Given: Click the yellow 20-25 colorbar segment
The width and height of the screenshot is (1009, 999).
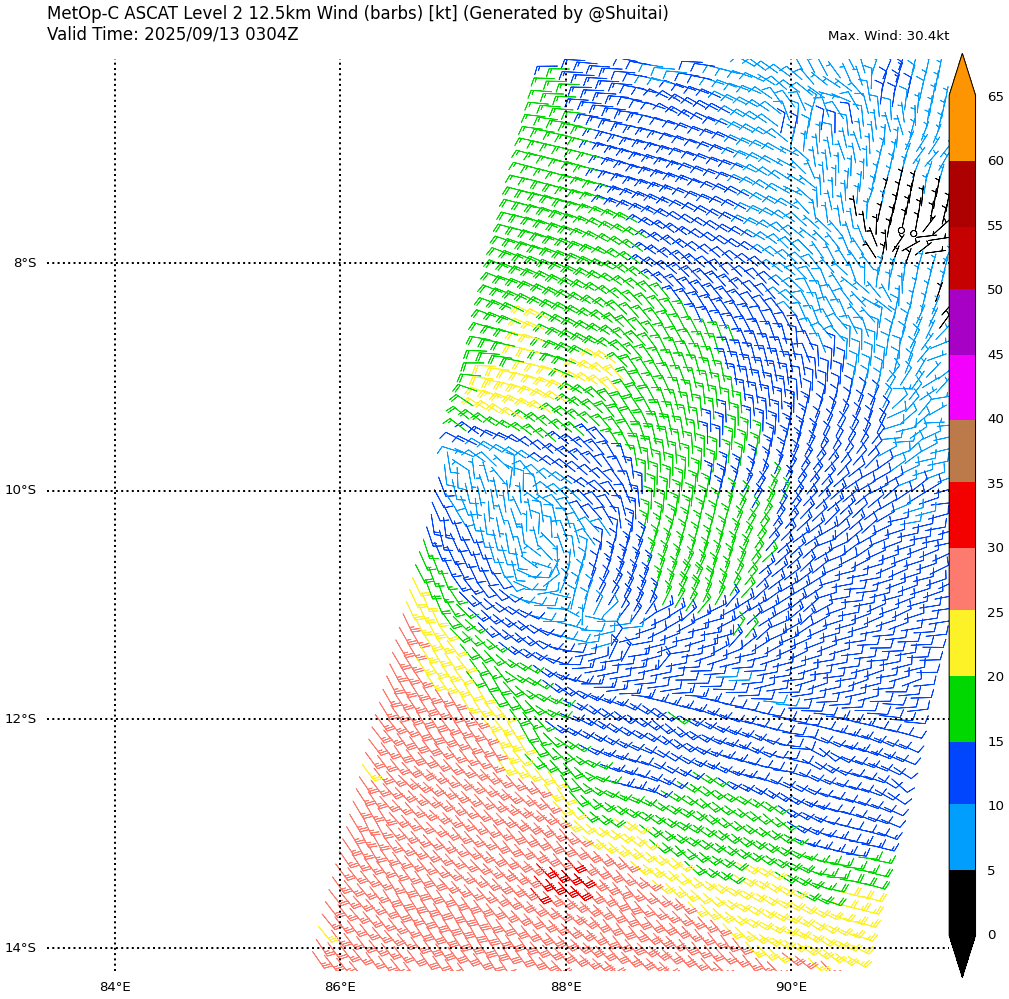Looking at the screenshot, I should [962, 644].
